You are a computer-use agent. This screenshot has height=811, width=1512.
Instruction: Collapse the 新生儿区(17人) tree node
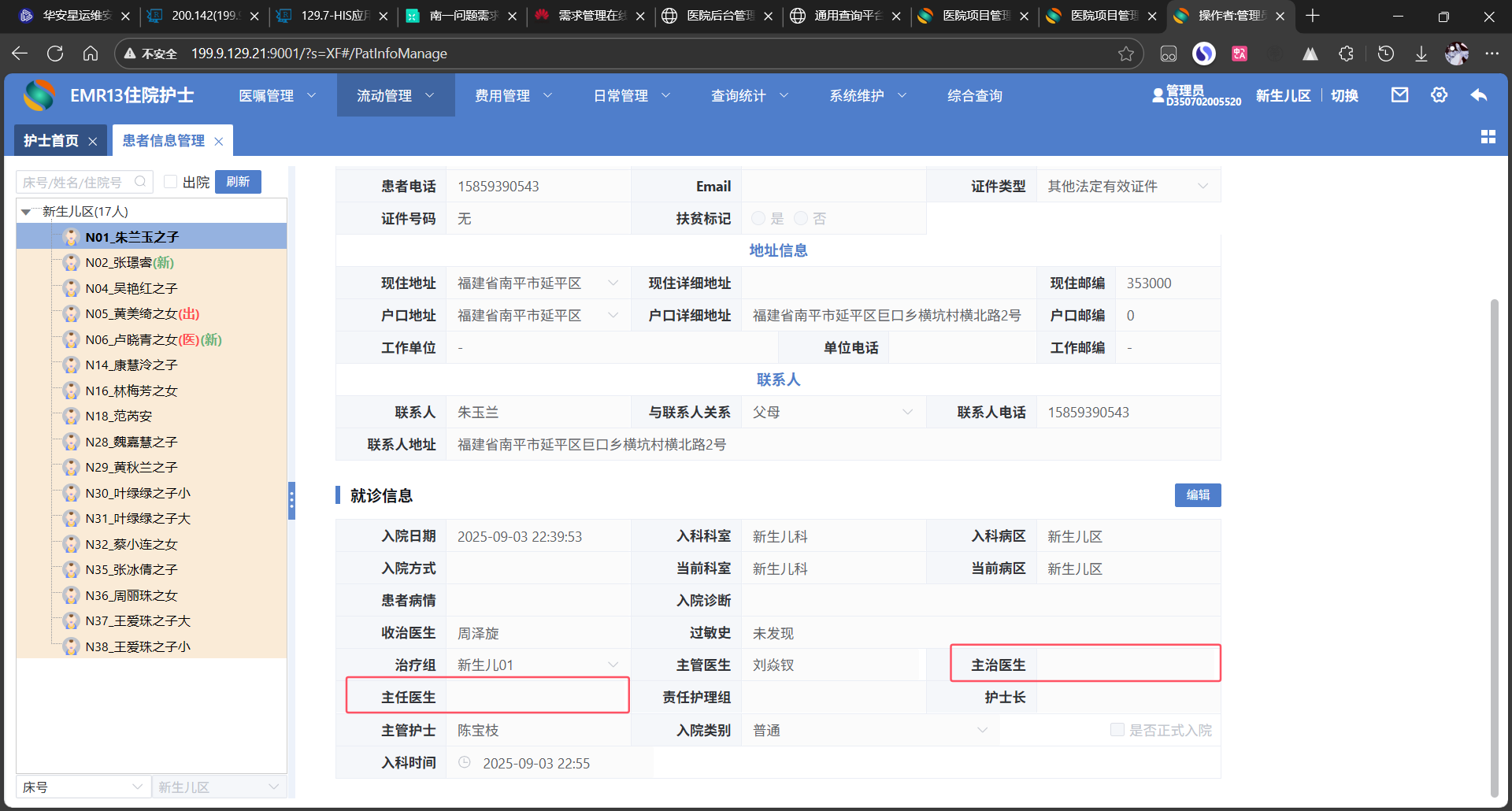[27, 212]
